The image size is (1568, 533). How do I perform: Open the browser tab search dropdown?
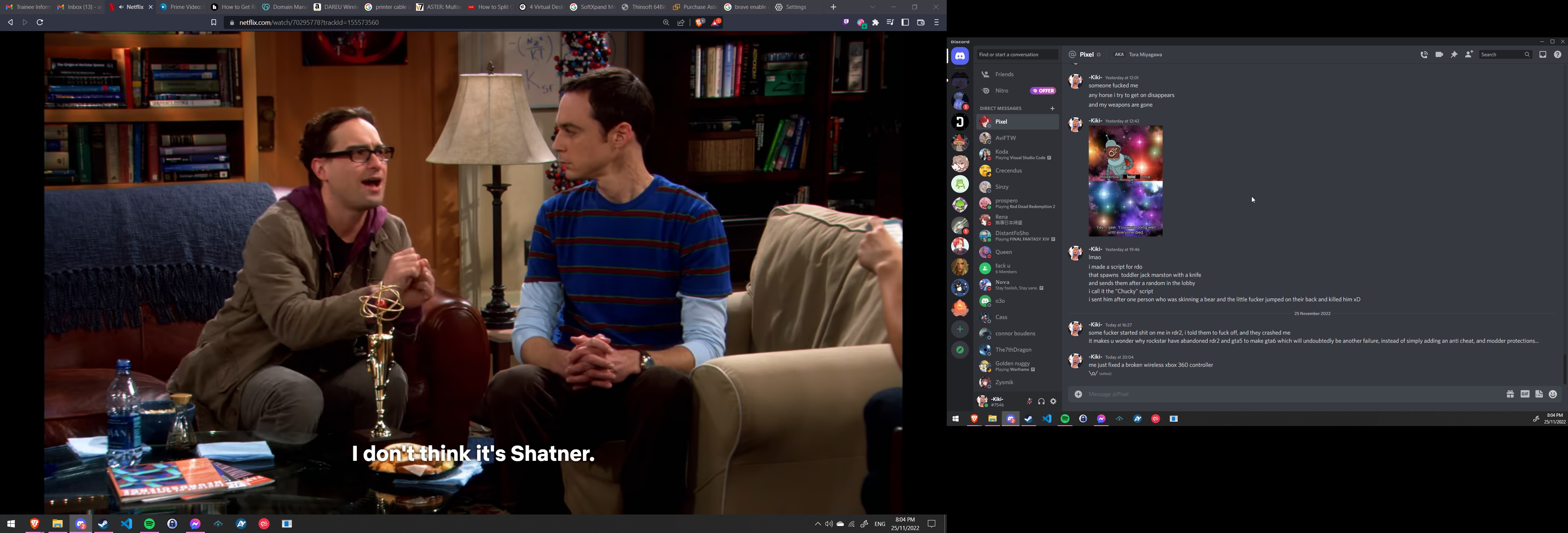pyautogui.click(x=872, y=7)
